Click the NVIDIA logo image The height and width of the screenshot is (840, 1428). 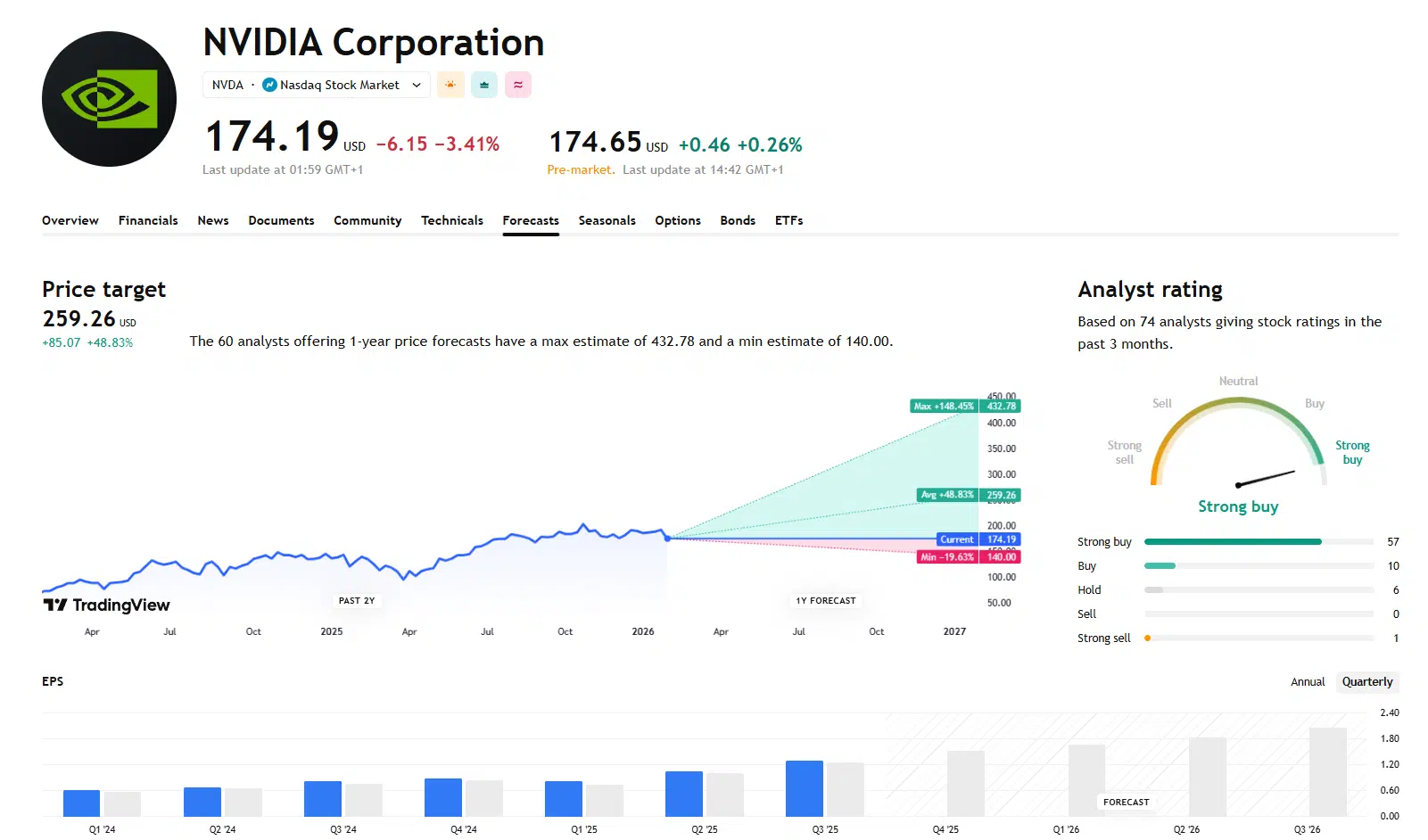(109, 99)
